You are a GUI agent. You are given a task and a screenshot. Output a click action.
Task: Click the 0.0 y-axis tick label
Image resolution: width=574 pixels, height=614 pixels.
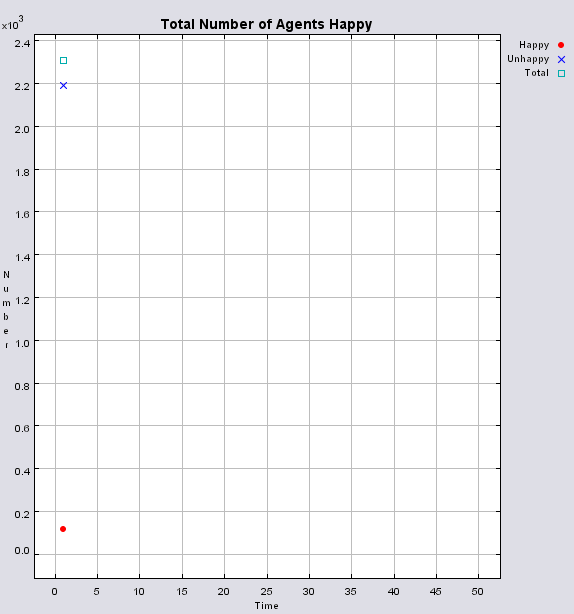point(22,551)
